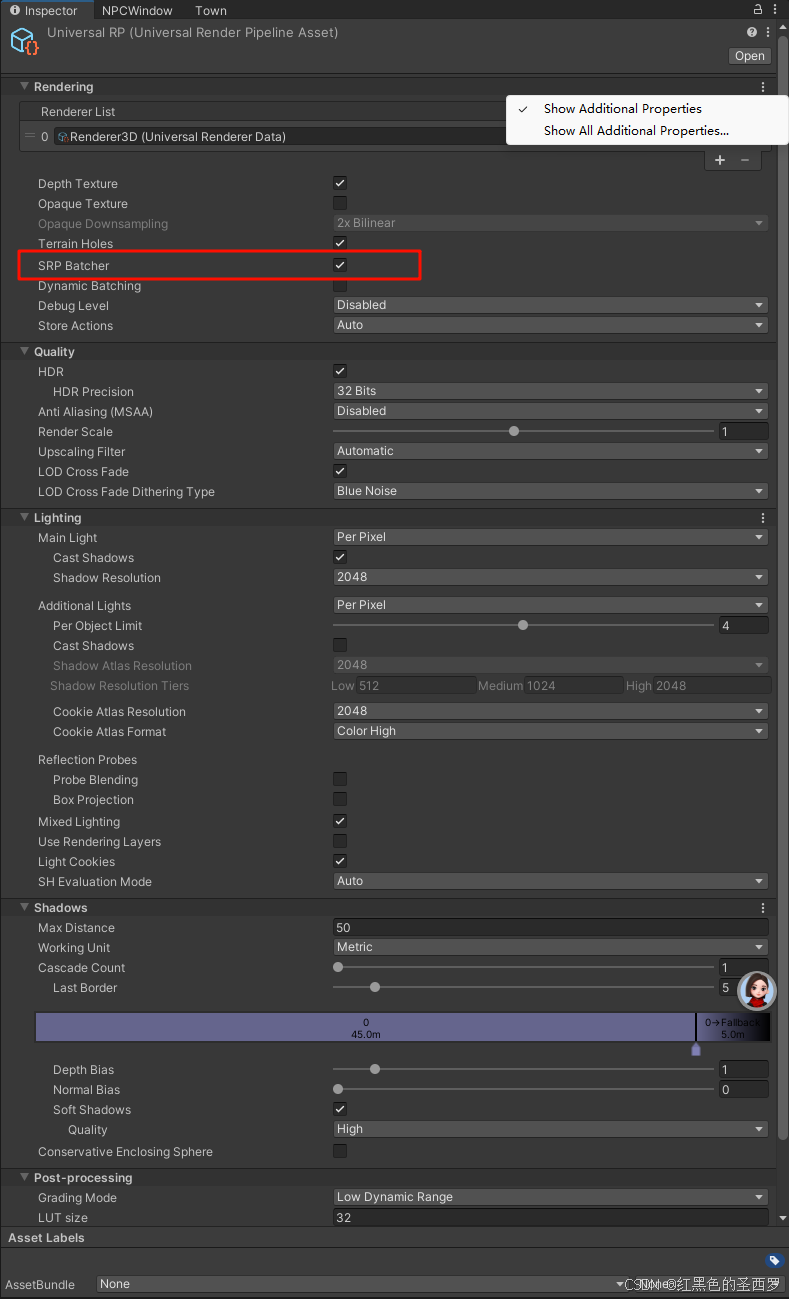Viewport: 789px width, 1299px height.
Task: Open the Main Light mode dropdown
Action: pos(551,537)
